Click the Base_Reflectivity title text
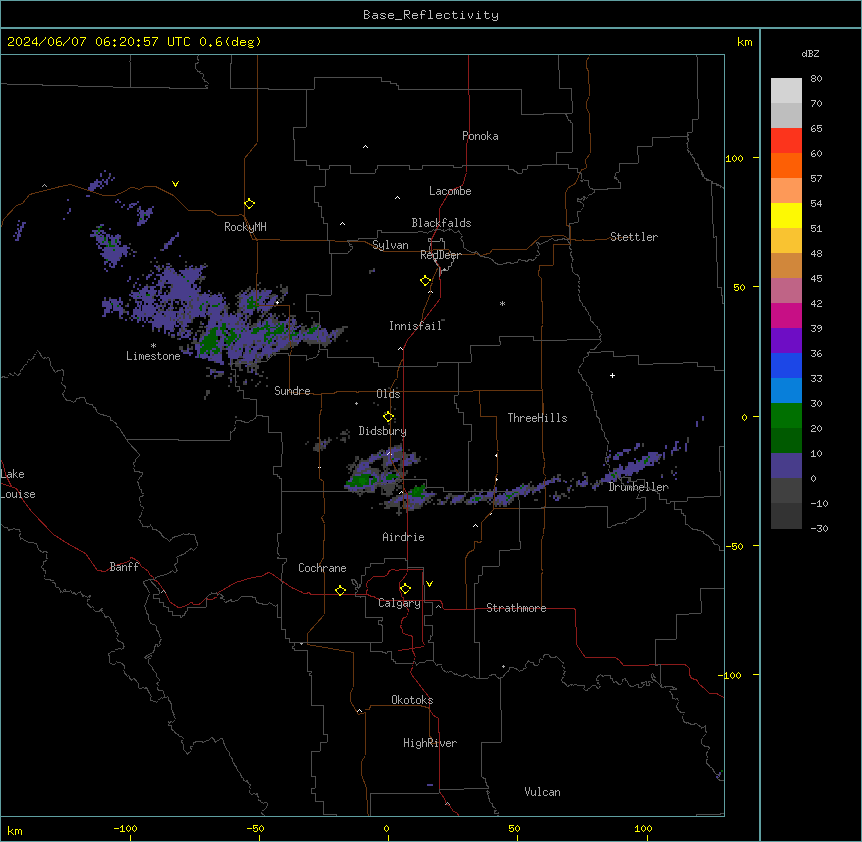The image size is (862, 842). click(x=431, y=15)
